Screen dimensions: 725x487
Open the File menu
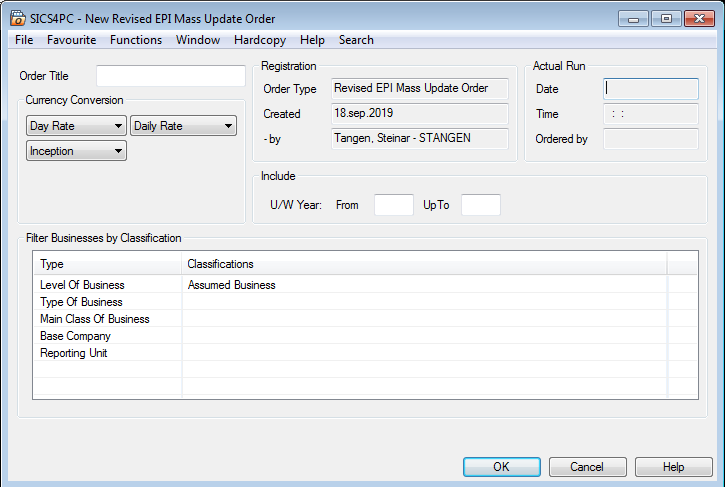click(24, 40)
